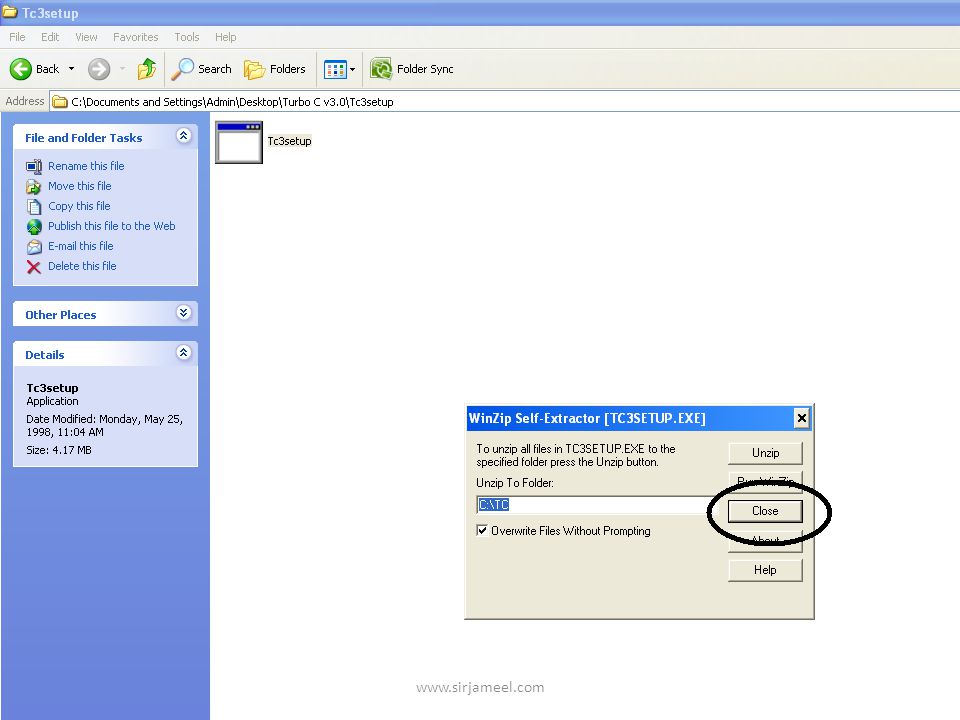Open the Back history dropdown arrow
The width and height of the screenshot is (960, 720).
[x=72, y=69]
